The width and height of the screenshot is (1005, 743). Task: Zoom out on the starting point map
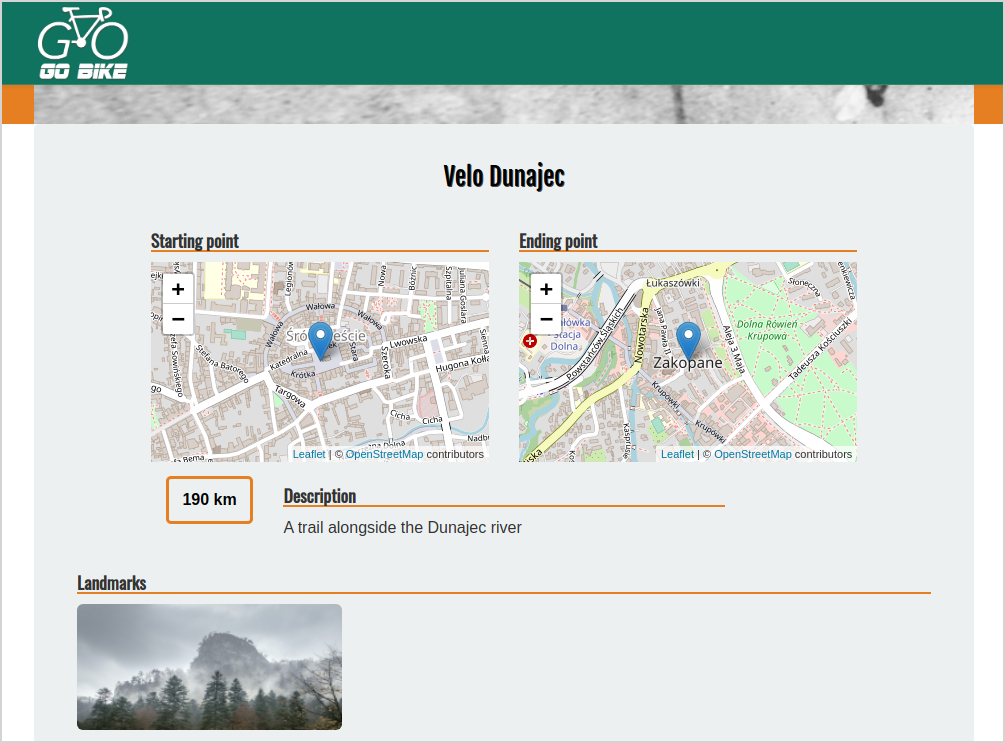click(x=178, y=319)
